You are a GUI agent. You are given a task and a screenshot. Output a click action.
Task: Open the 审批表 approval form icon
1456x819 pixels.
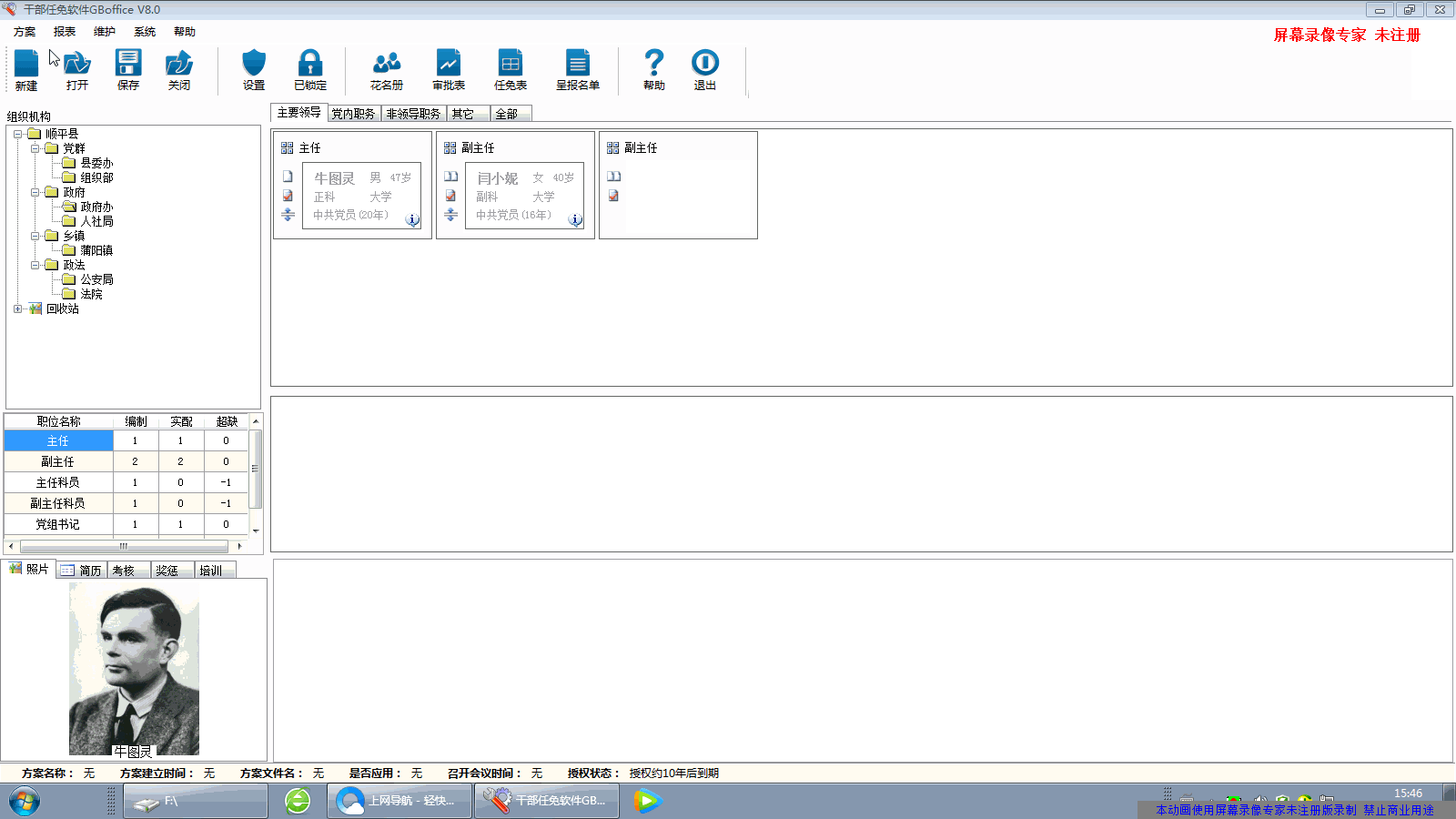[x=449, y=65]
